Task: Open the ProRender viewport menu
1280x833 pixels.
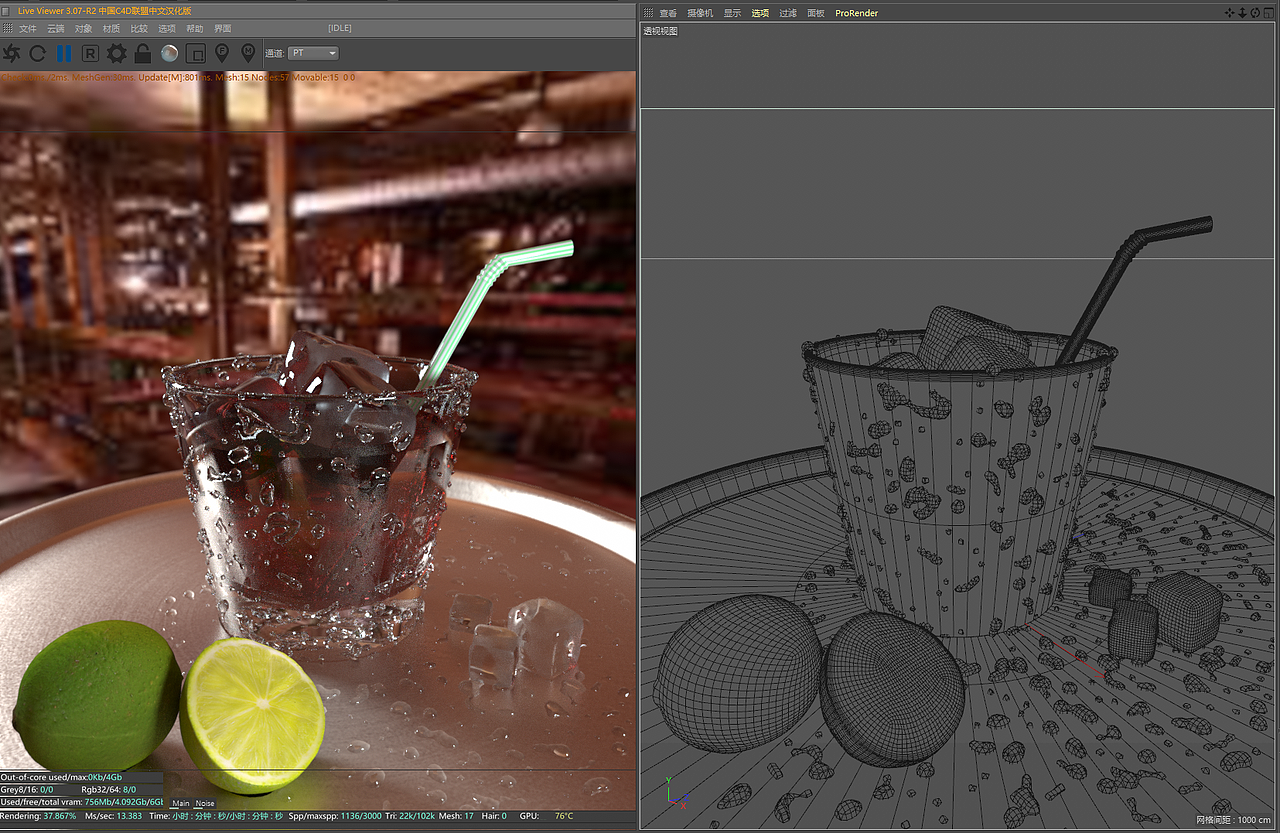Action: [x=857, y=13]
